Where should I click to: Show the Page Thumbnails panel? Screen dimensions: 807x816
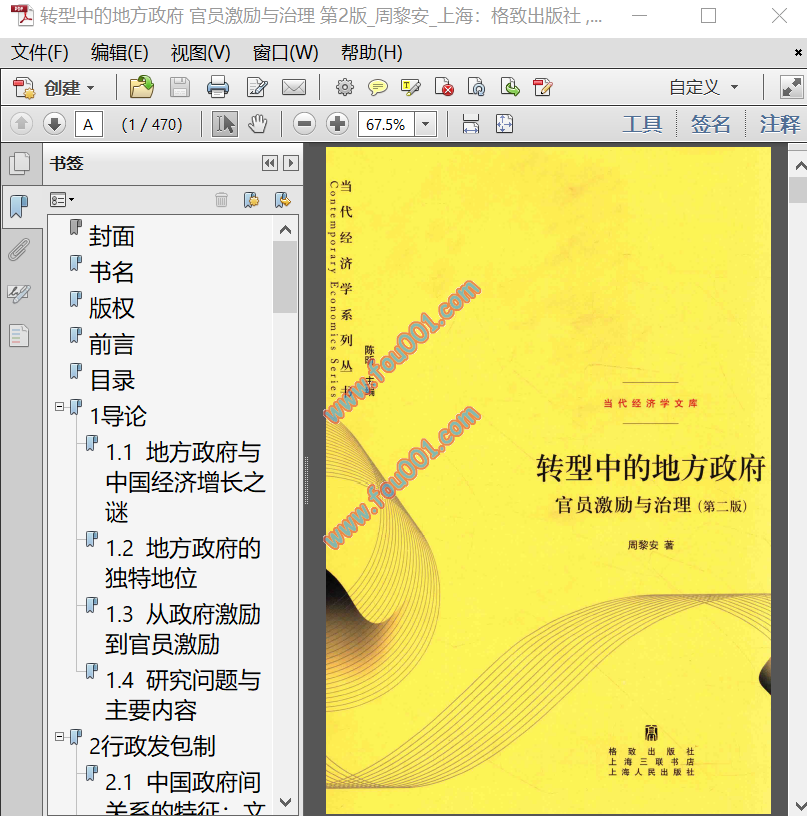click(20, 163)
